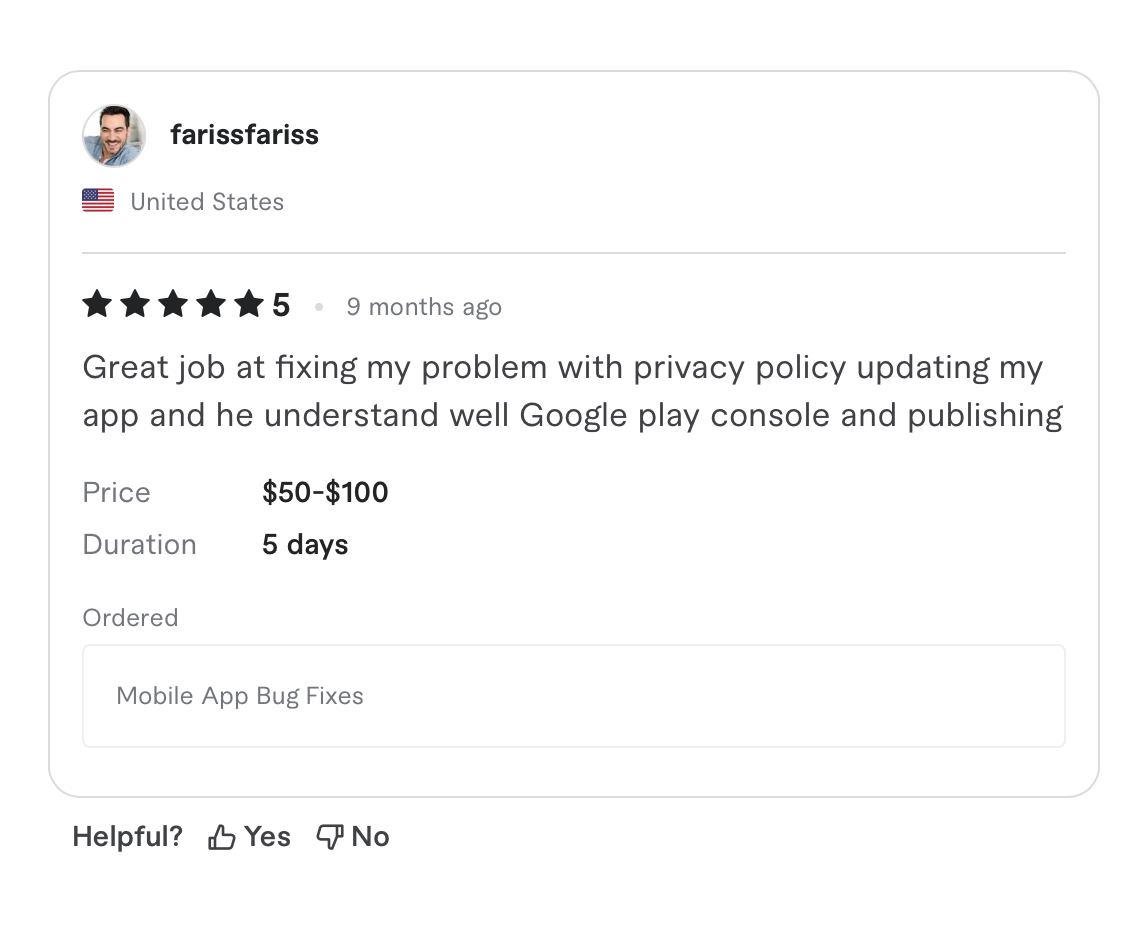Mark the review as not helpful with No
The width and height of the screenshot is (1138, 938).
(371, 836)
